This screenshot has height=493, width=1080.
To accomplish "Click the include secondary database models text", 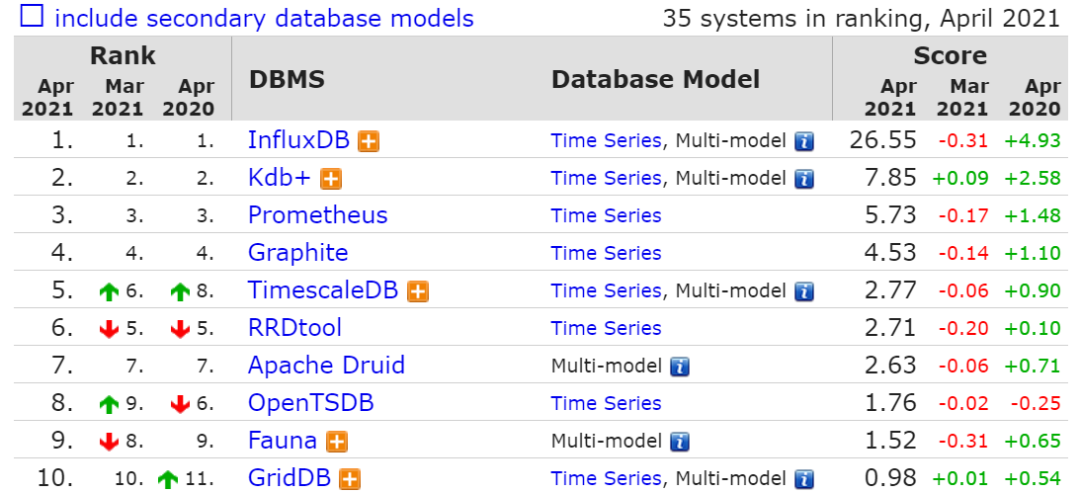I will [264, 18].
